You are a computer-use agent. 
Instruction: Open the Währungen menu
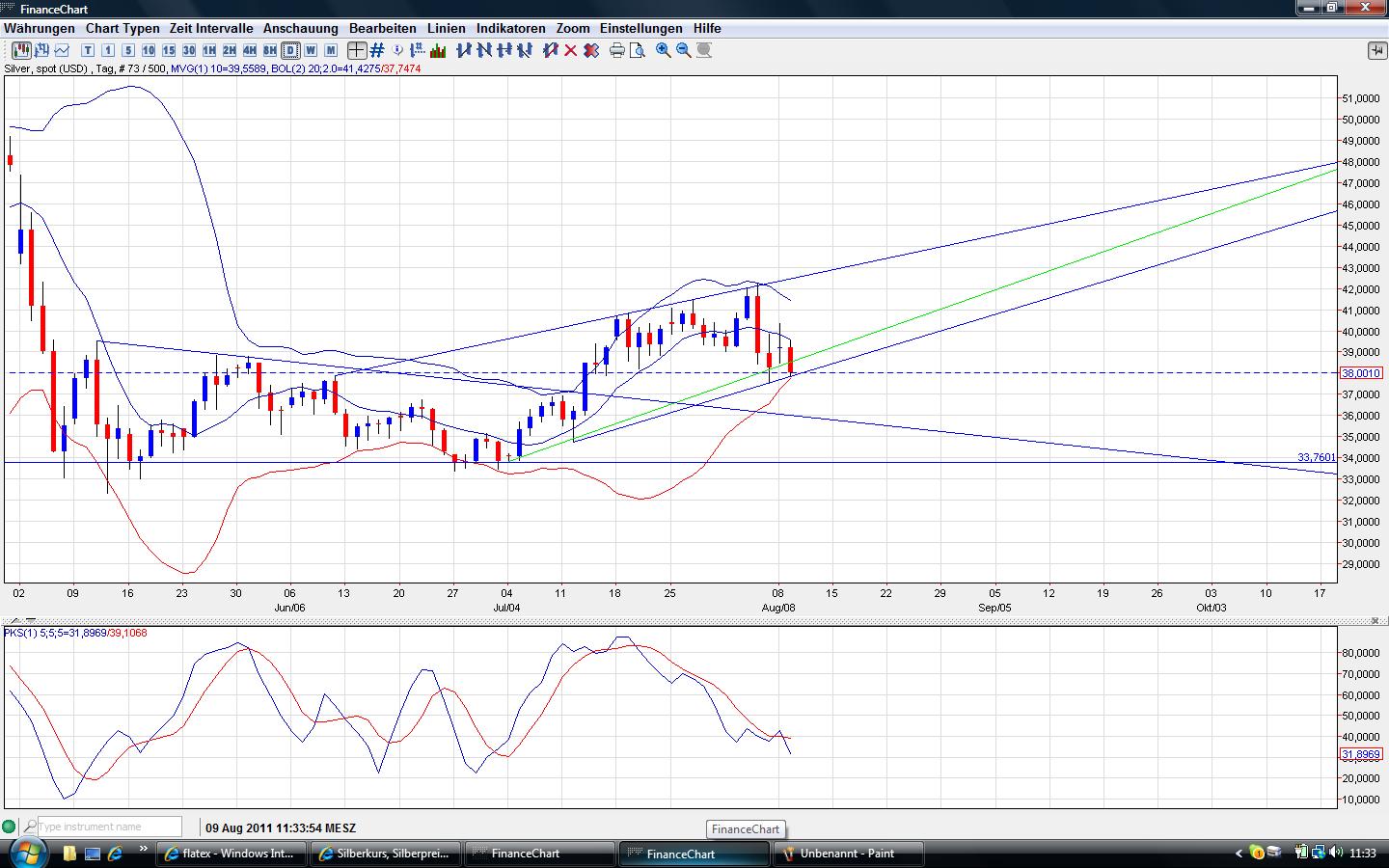coord(40,29)
